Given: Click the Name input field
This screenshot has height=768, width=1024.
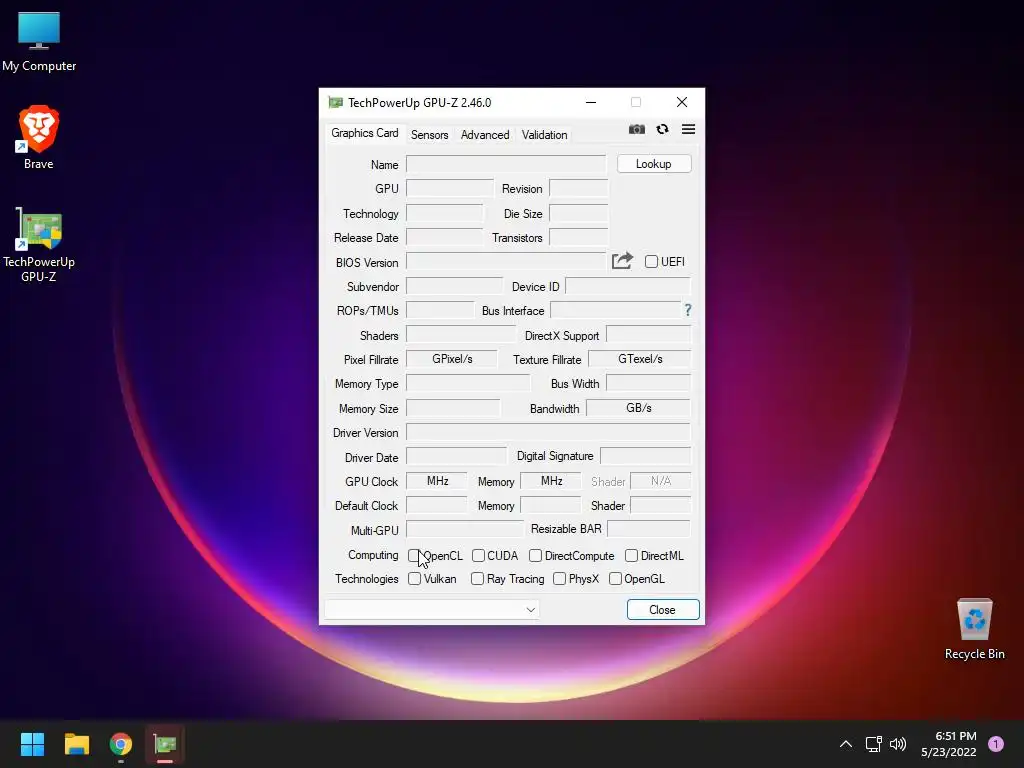Looking at the screenshot, I should pyautogui.click(x=506, y=164).
